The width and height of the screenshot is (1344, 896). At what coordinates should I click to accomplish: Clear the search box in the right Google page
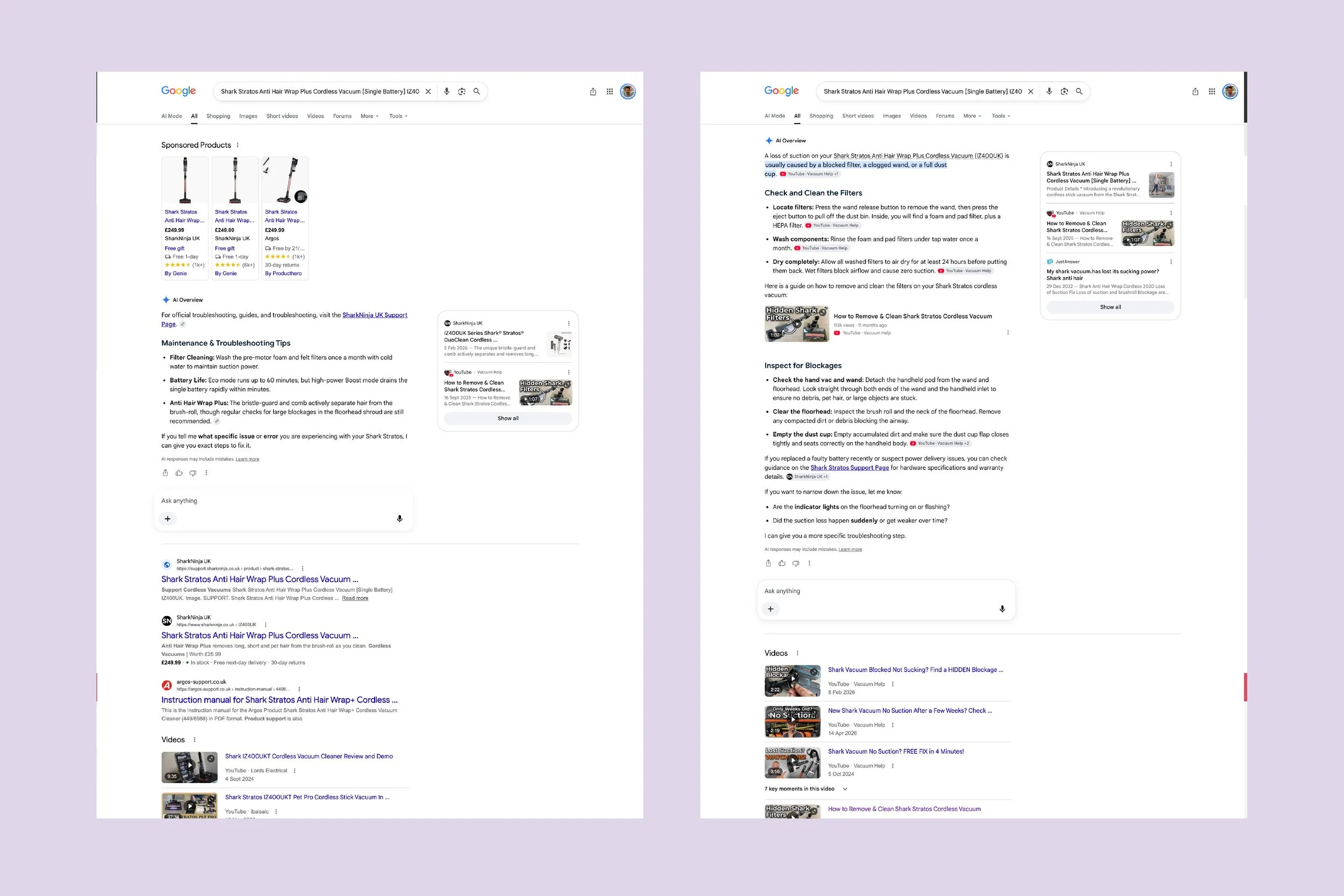[1031, 91]
